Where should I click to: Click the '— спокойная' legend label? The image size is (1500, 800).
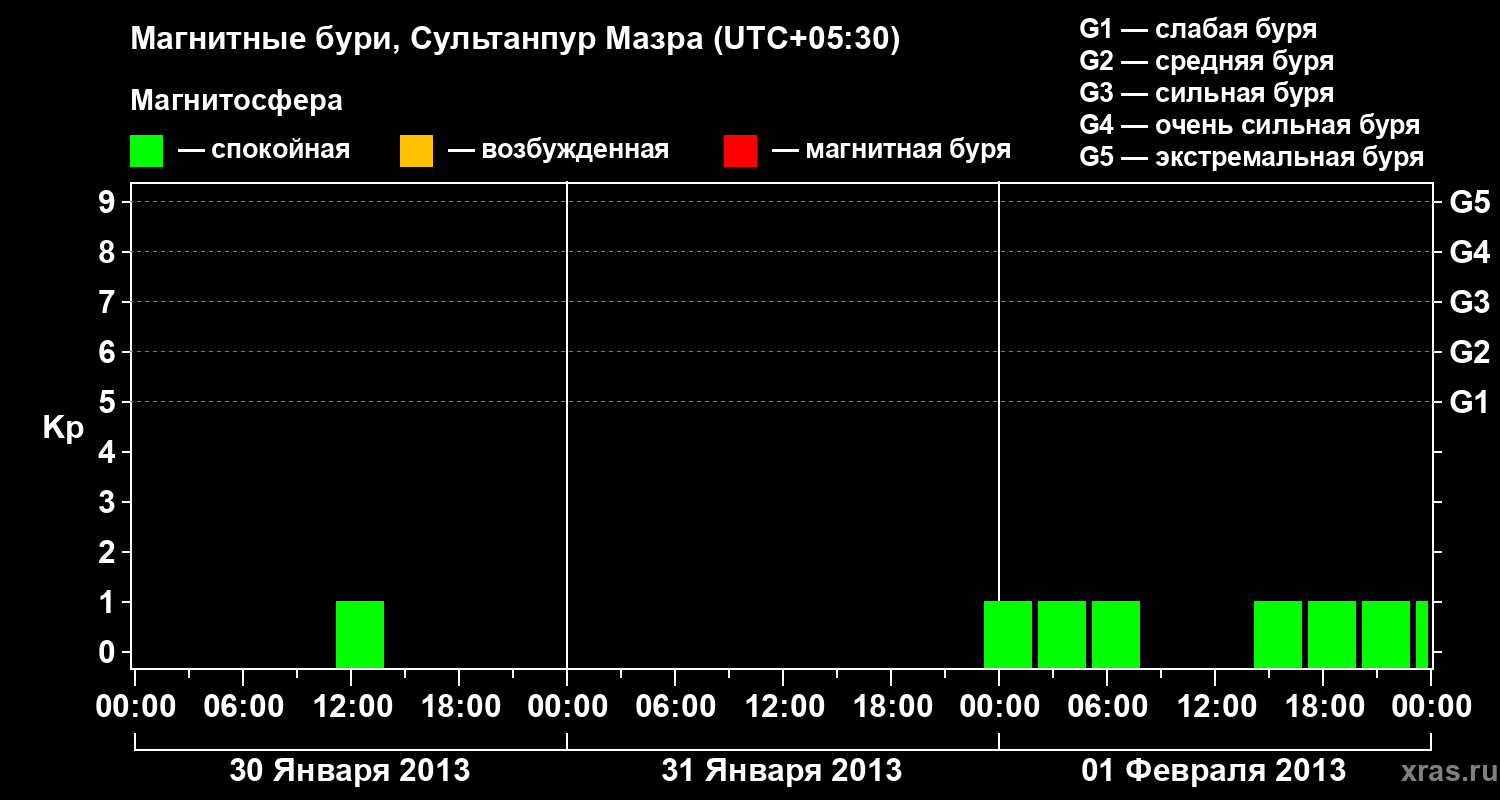[264, 151]
